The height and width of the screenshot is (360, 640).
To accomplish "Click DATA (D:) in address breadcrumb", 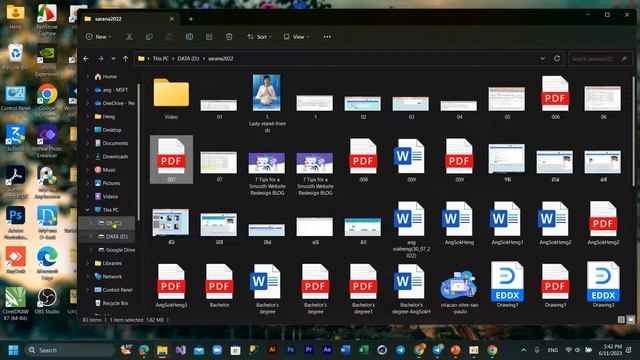I will tap(188, 59).
